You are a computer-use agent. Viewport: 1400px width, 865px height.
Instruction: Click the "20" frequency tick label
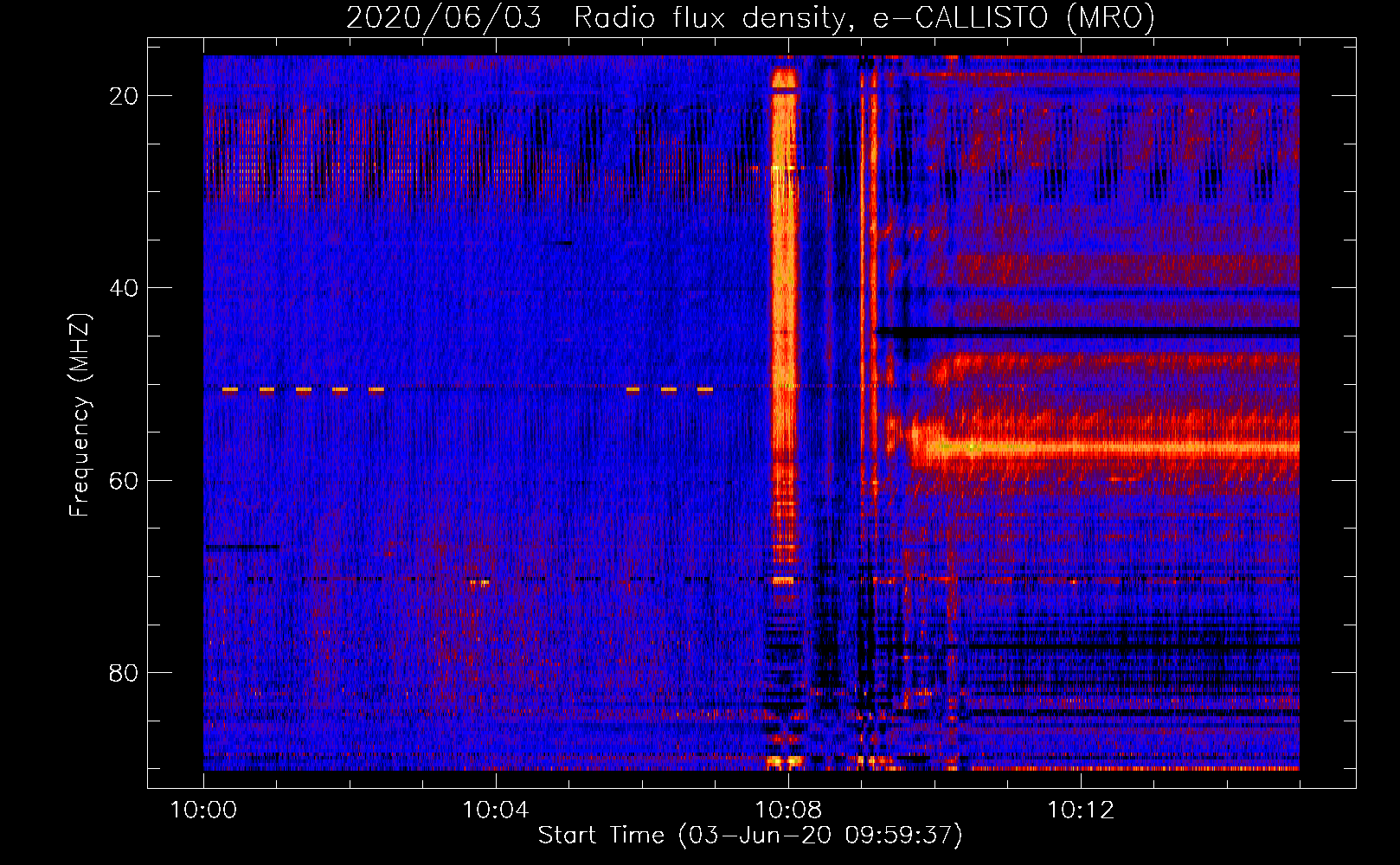pos(124,96)
